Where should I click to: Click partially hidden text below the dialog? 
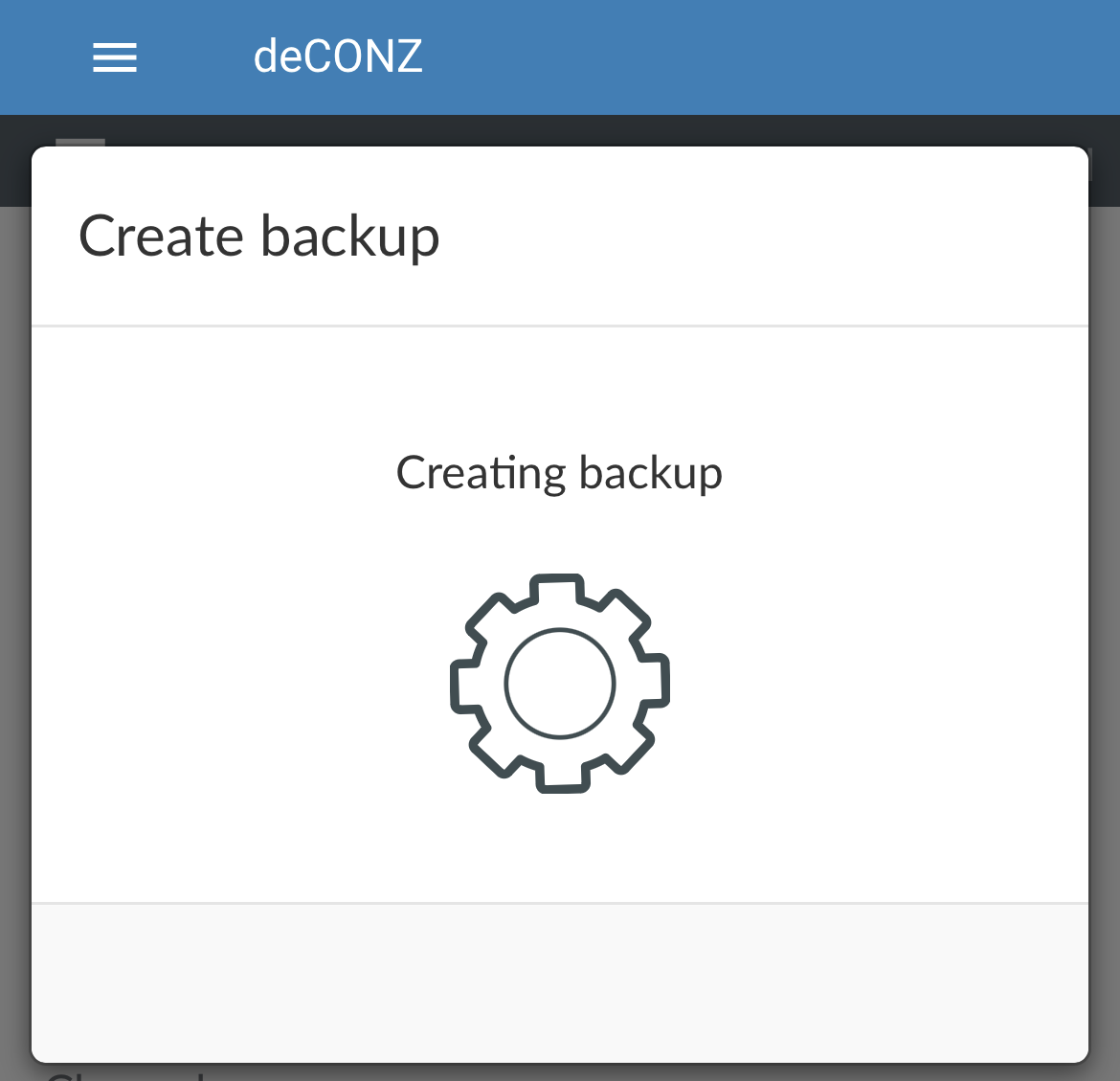click(x=124, y=1073)
